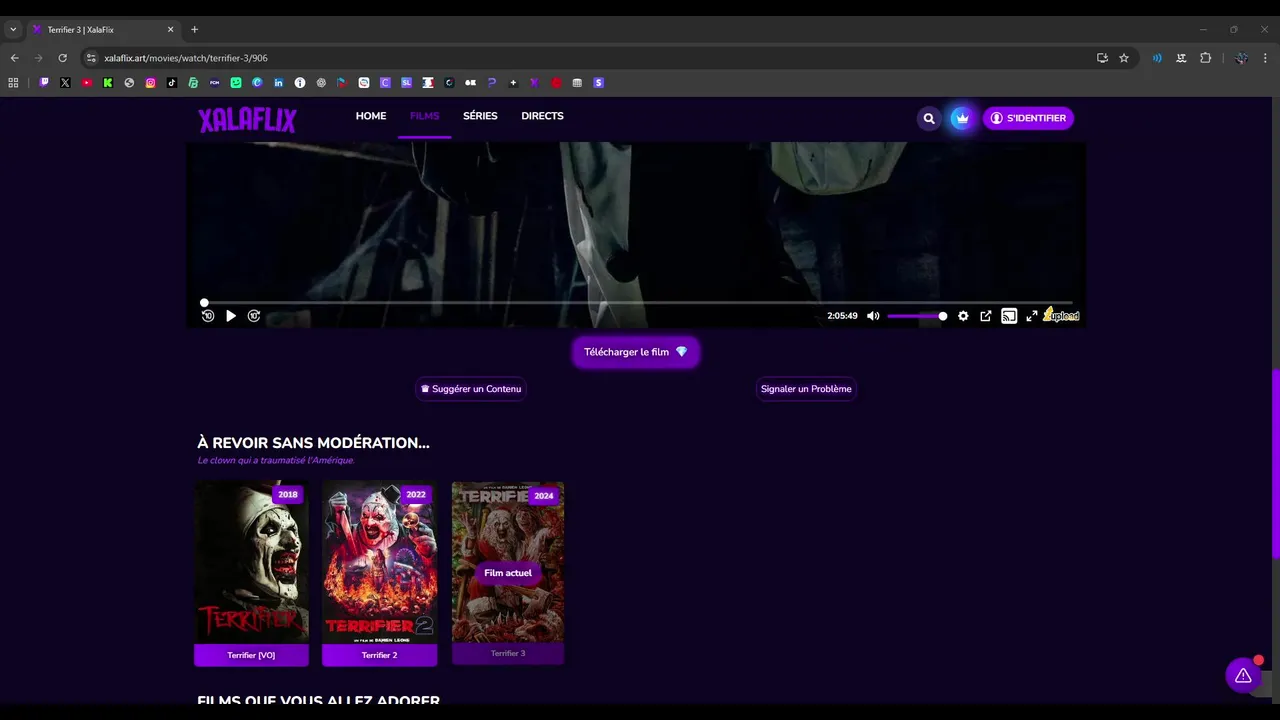The width and height of the screenshot is (1280, 720).
Task: Click the glowing crown premium icon
Action: click(961, 118)
